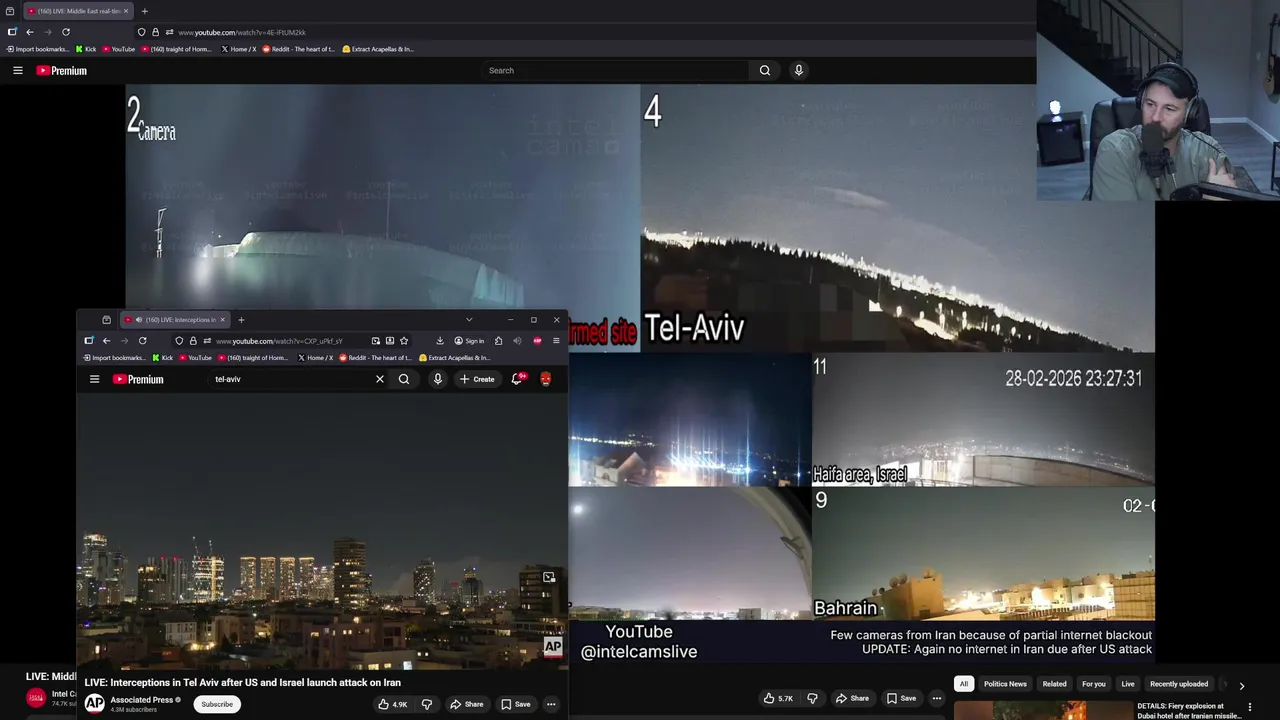The width and height of the screenshot is (1280, 720).
Task: Open a new tab in the front browser window
Action: pyautogui.click(x=241, y=320)
